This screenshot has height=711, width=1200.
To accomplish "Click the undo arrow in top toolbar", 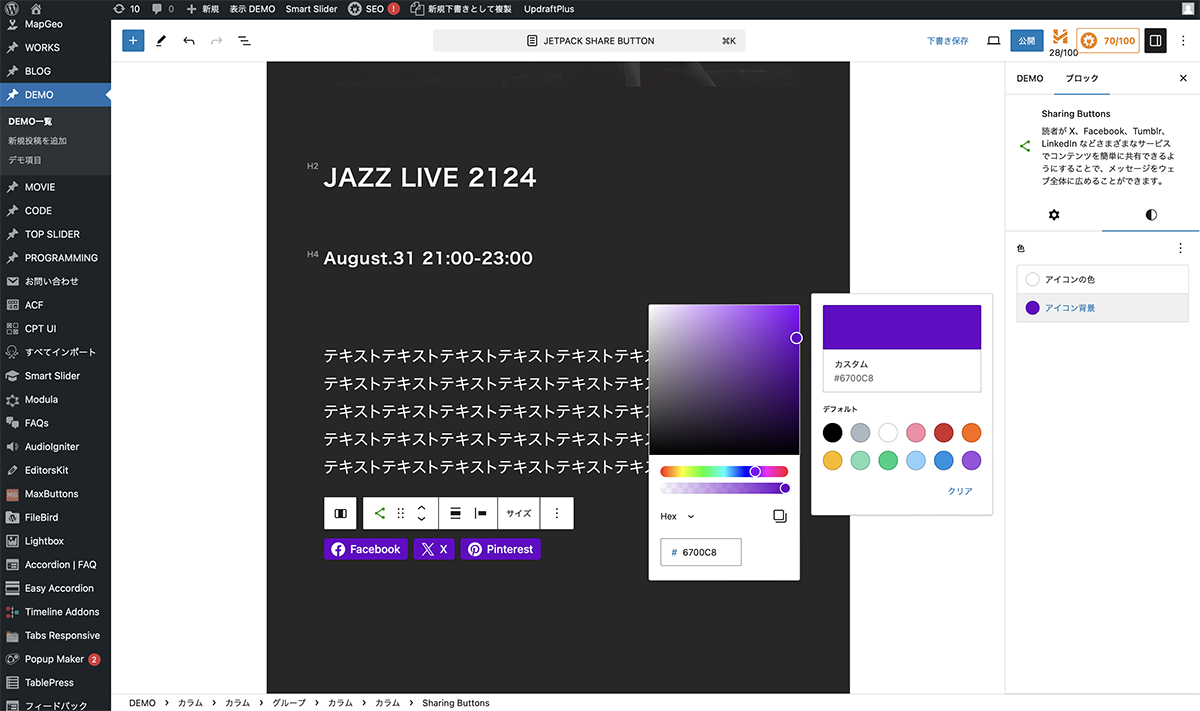I will pyautogui.click(x=189, y=41).
